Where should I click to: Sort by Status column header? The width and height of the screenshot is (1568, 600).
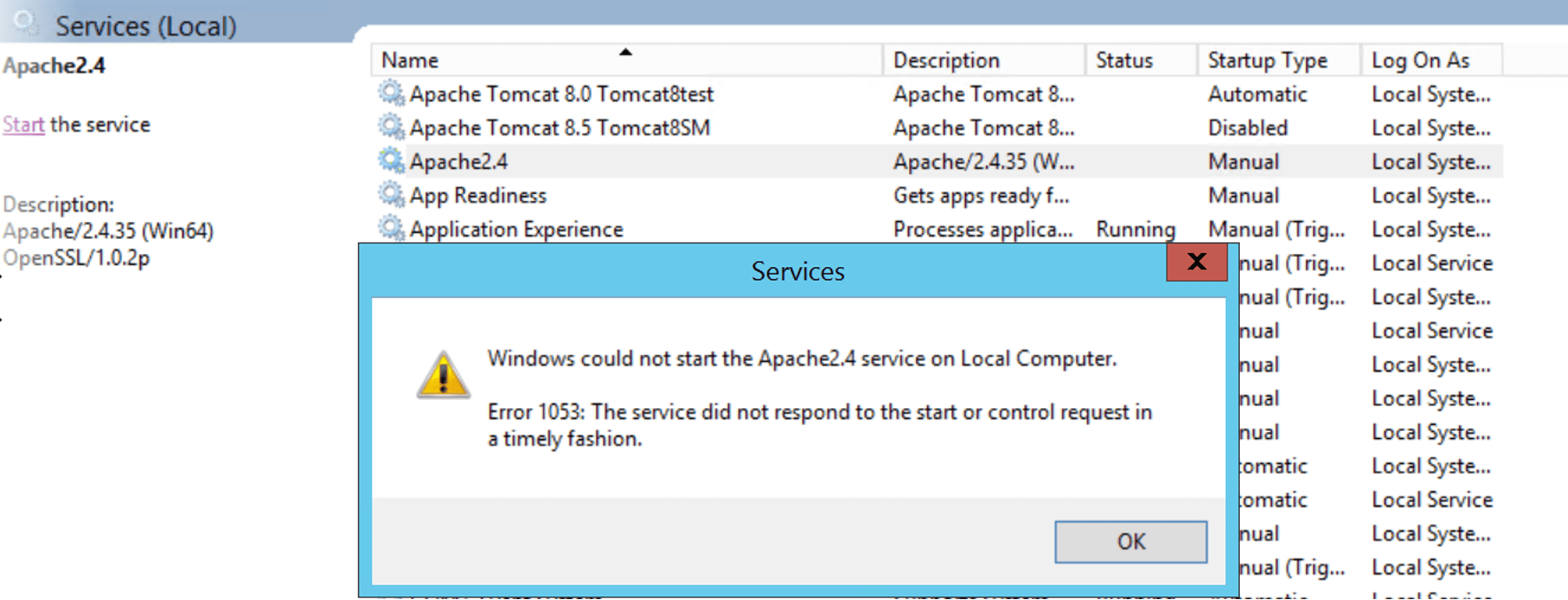pyautogui.click(x=1141, y=60)
